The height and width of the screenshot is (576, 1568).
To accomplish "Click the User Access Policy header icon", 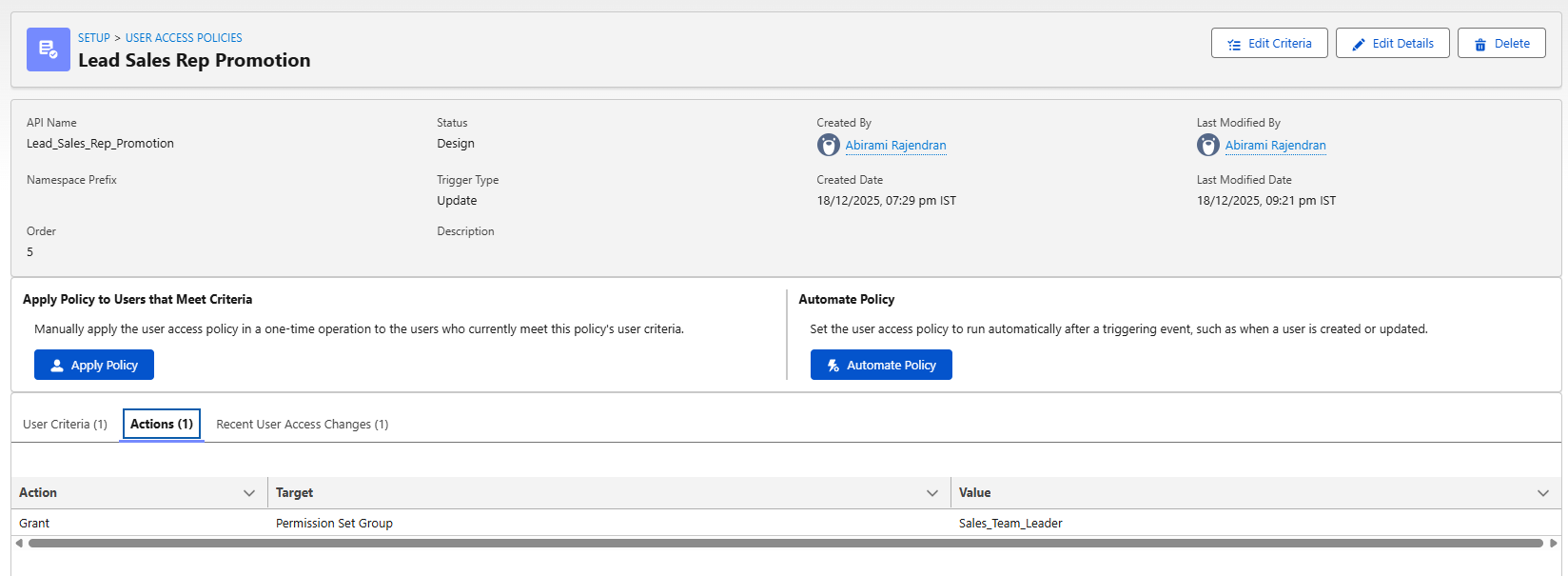I will point(48,50).
